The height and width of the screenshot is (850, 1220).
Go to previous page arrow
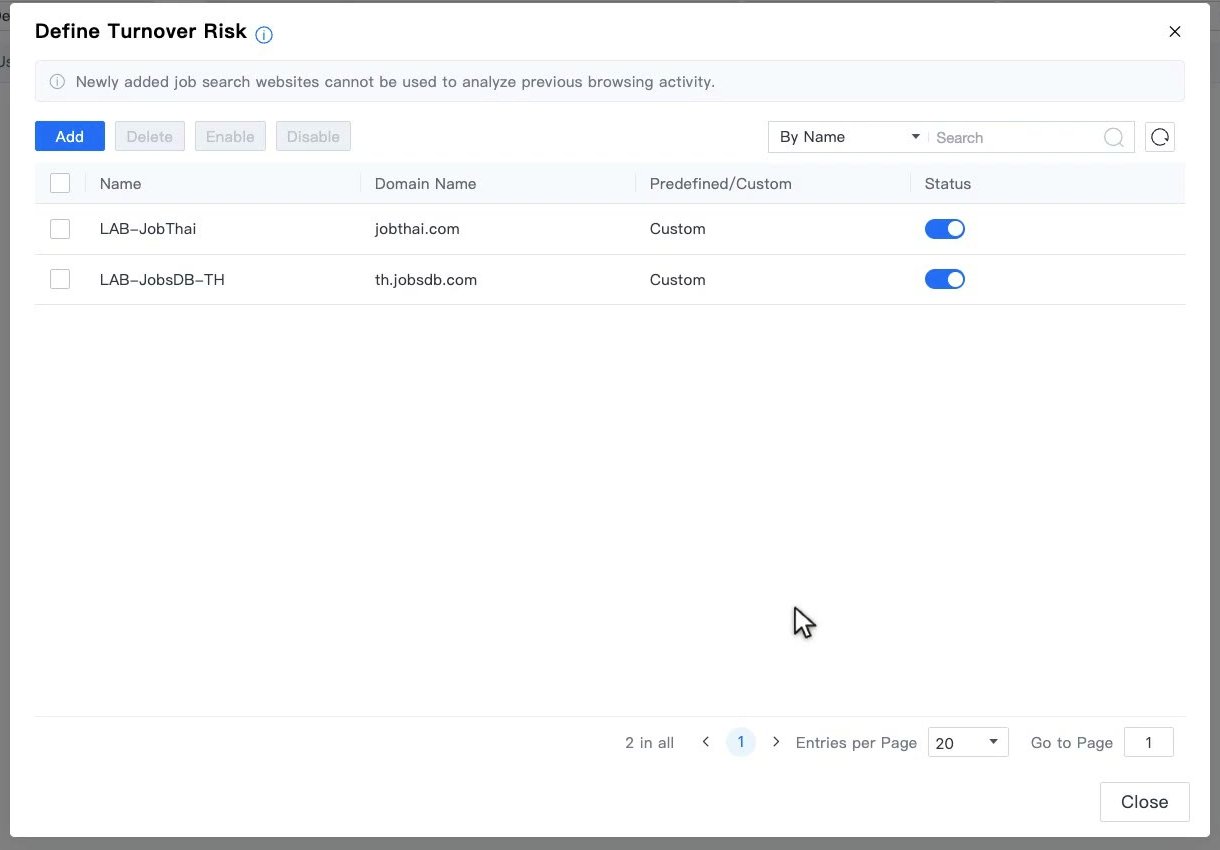point(706,742)
